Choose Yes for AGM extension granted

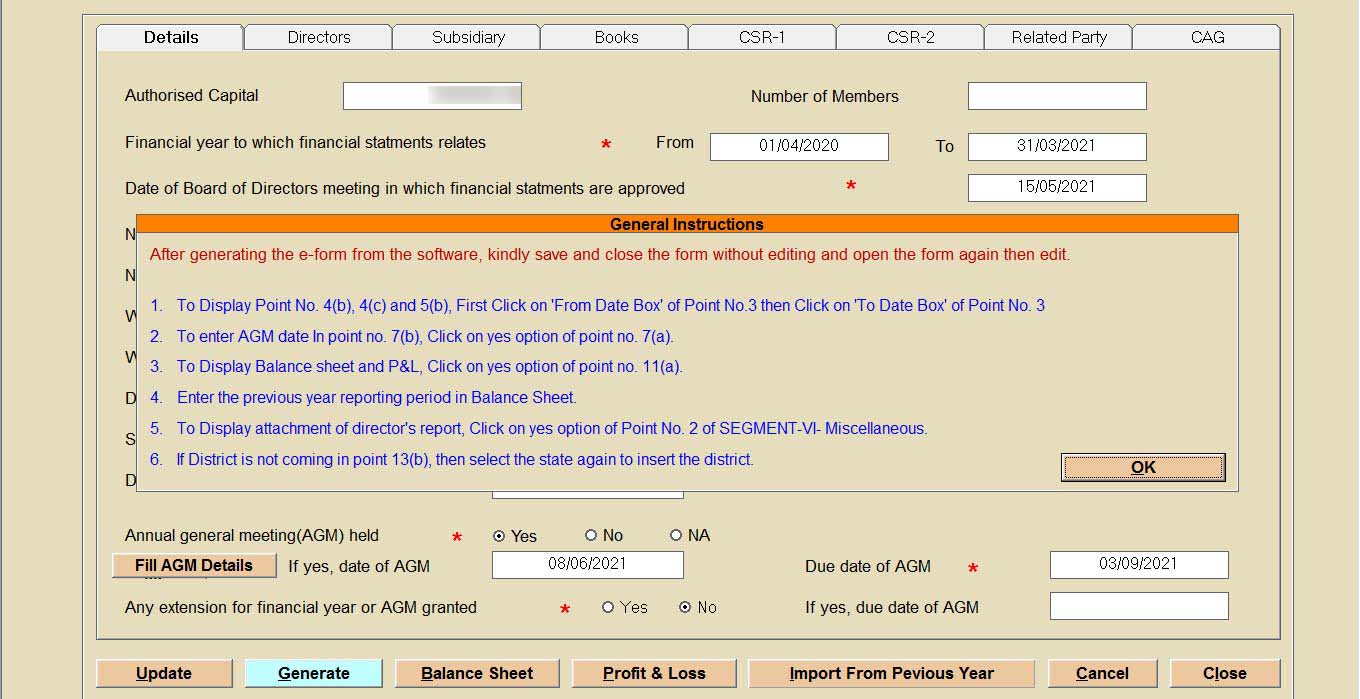click(x=608, y=607)
